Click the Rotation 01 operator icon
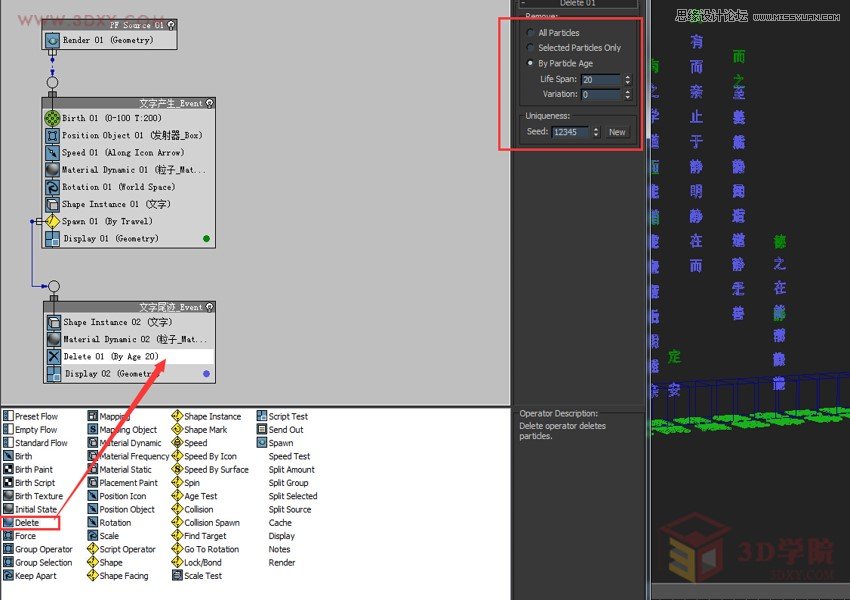This screenshot has width=850, height=600. [52, 187]
